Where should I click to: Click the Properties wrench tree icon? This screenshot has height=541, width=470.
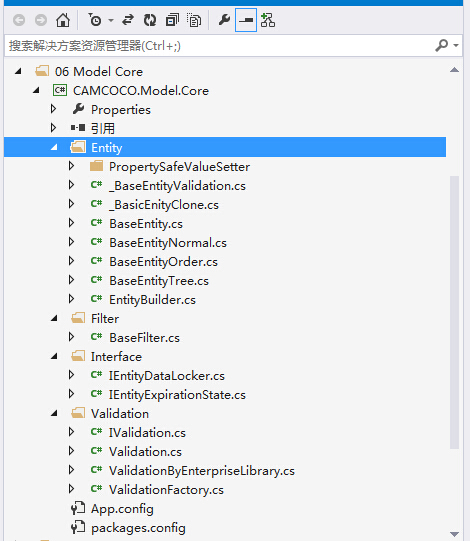click(78, 109)
